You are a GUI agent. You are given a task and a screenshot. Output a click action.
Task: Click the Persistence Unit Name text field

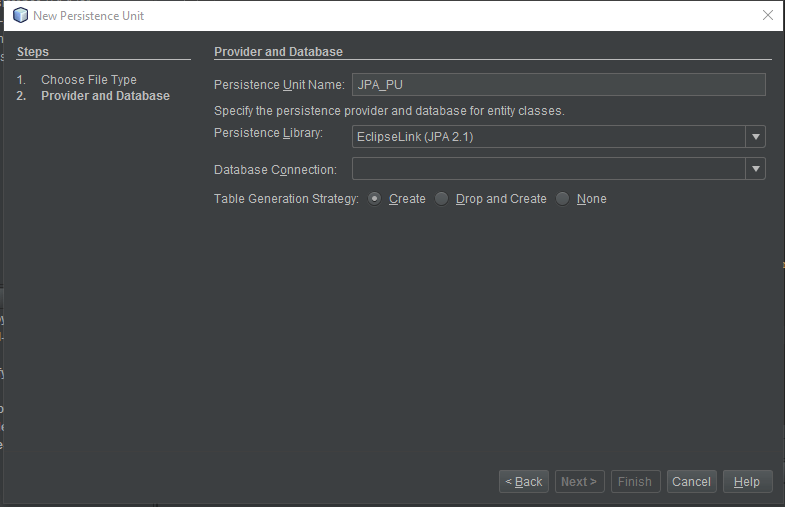[x=559, y=85]
